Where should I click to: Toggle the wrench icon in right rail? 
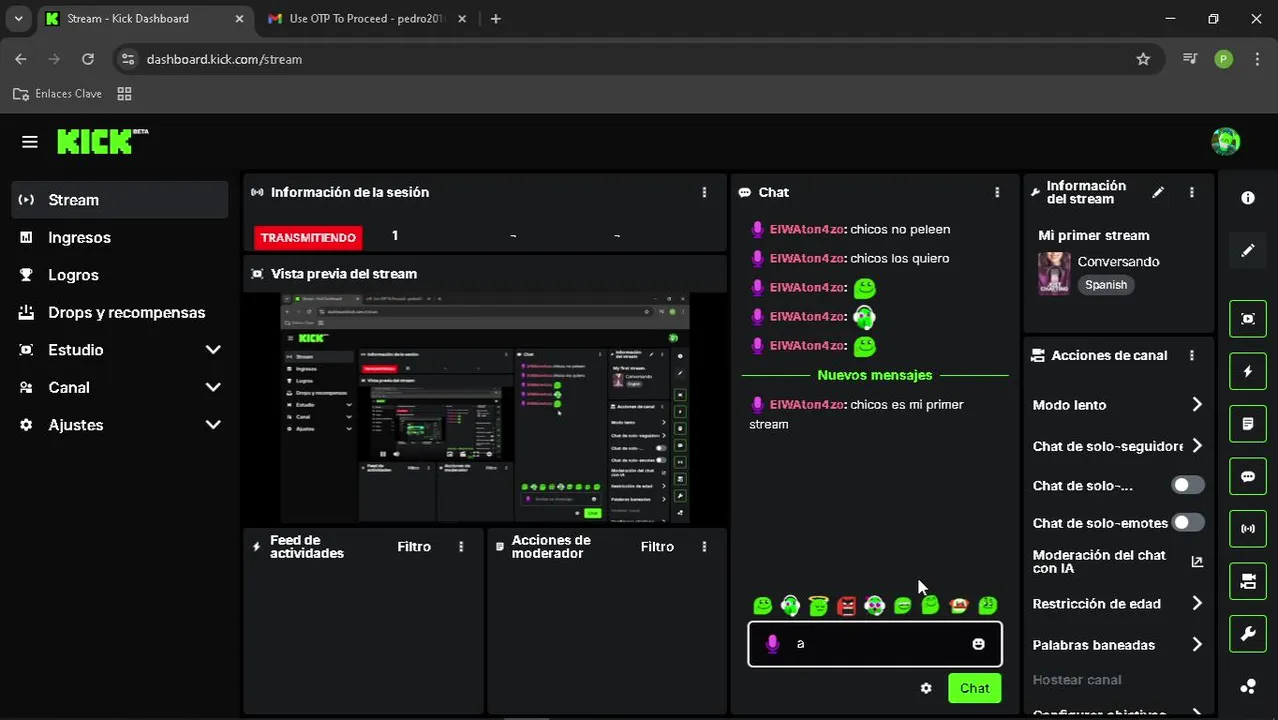coord(1248,633)
